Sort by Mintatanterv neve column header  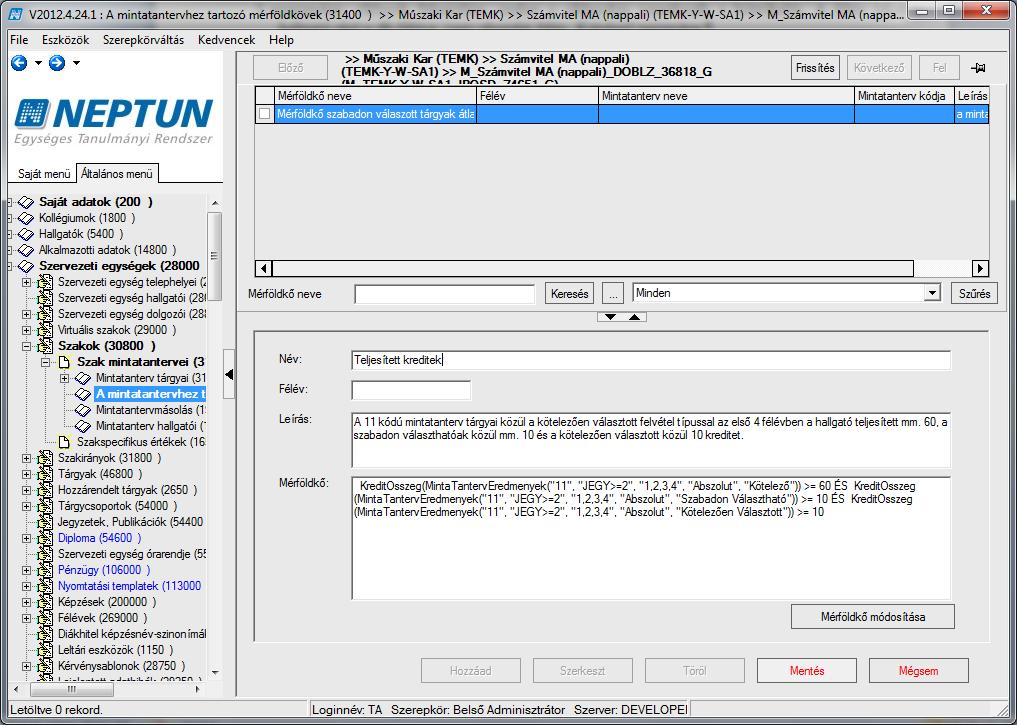click(726, 96)
